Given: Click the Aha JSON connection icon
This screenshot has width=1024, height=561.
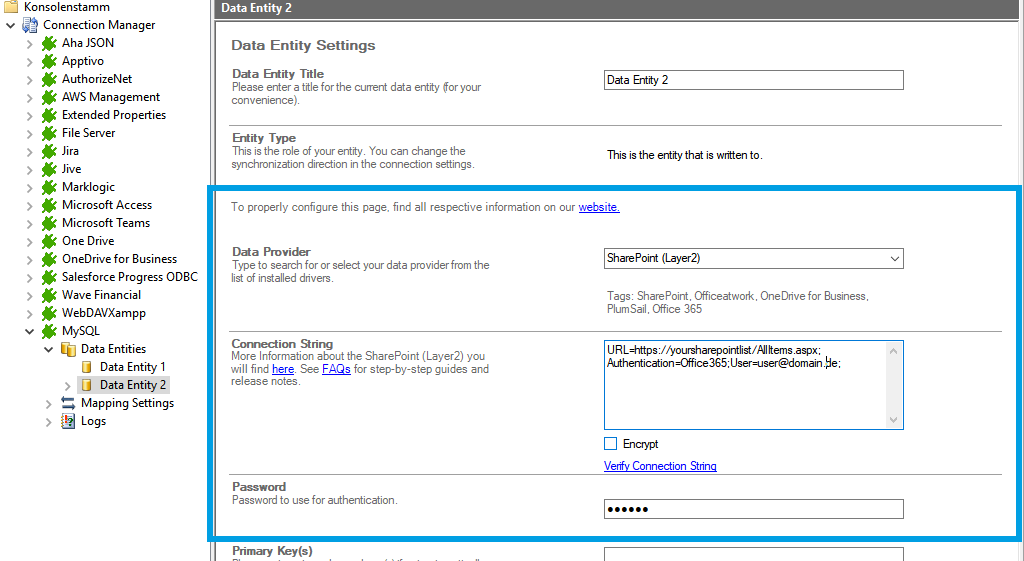Looking at the screenshot, I should point(49,43).
